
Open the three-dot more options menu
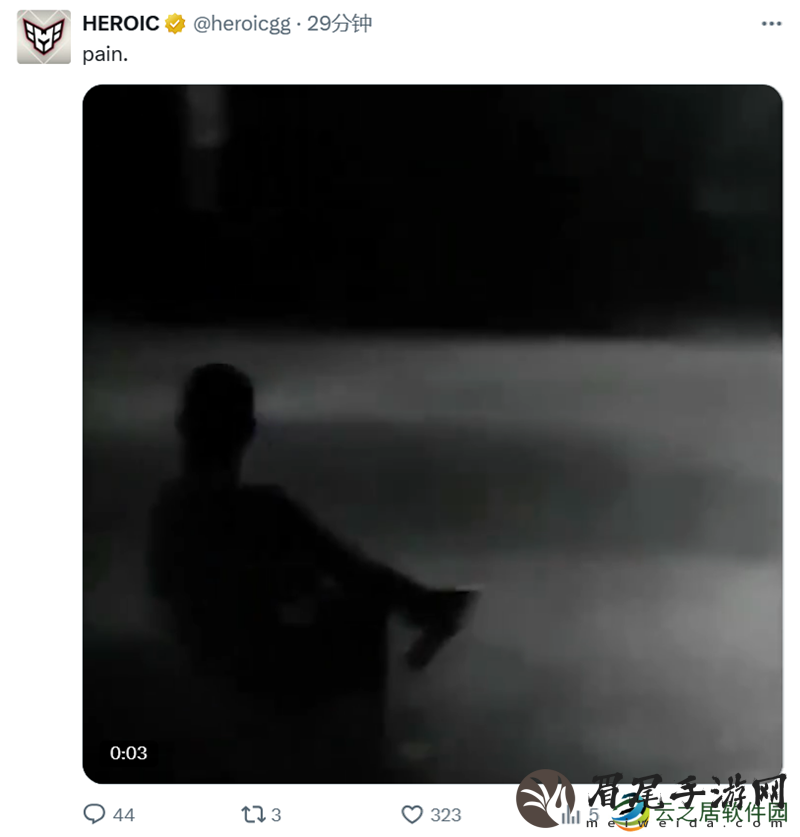771,23
